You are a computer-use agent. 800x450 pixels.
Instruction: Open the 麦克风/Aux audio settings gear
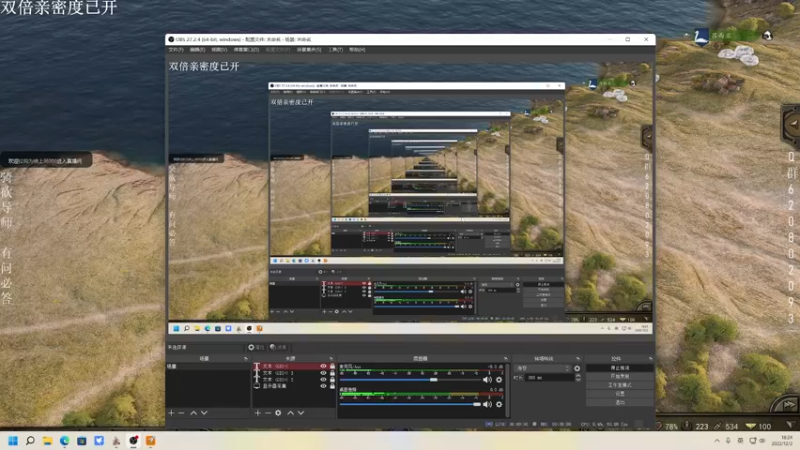pos(499,380)
